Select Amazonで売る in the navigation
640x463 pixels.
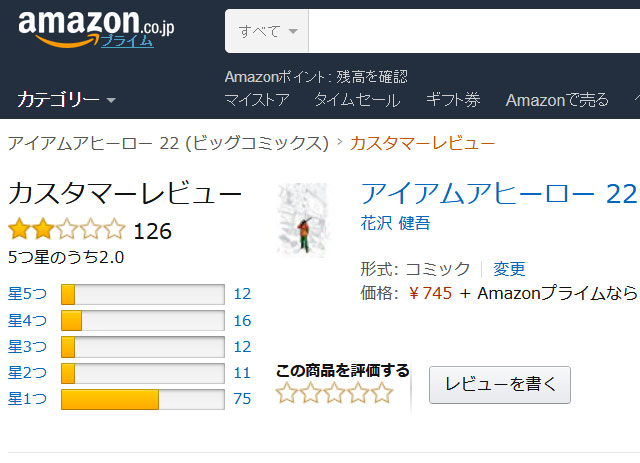click(x=557, y=99)
